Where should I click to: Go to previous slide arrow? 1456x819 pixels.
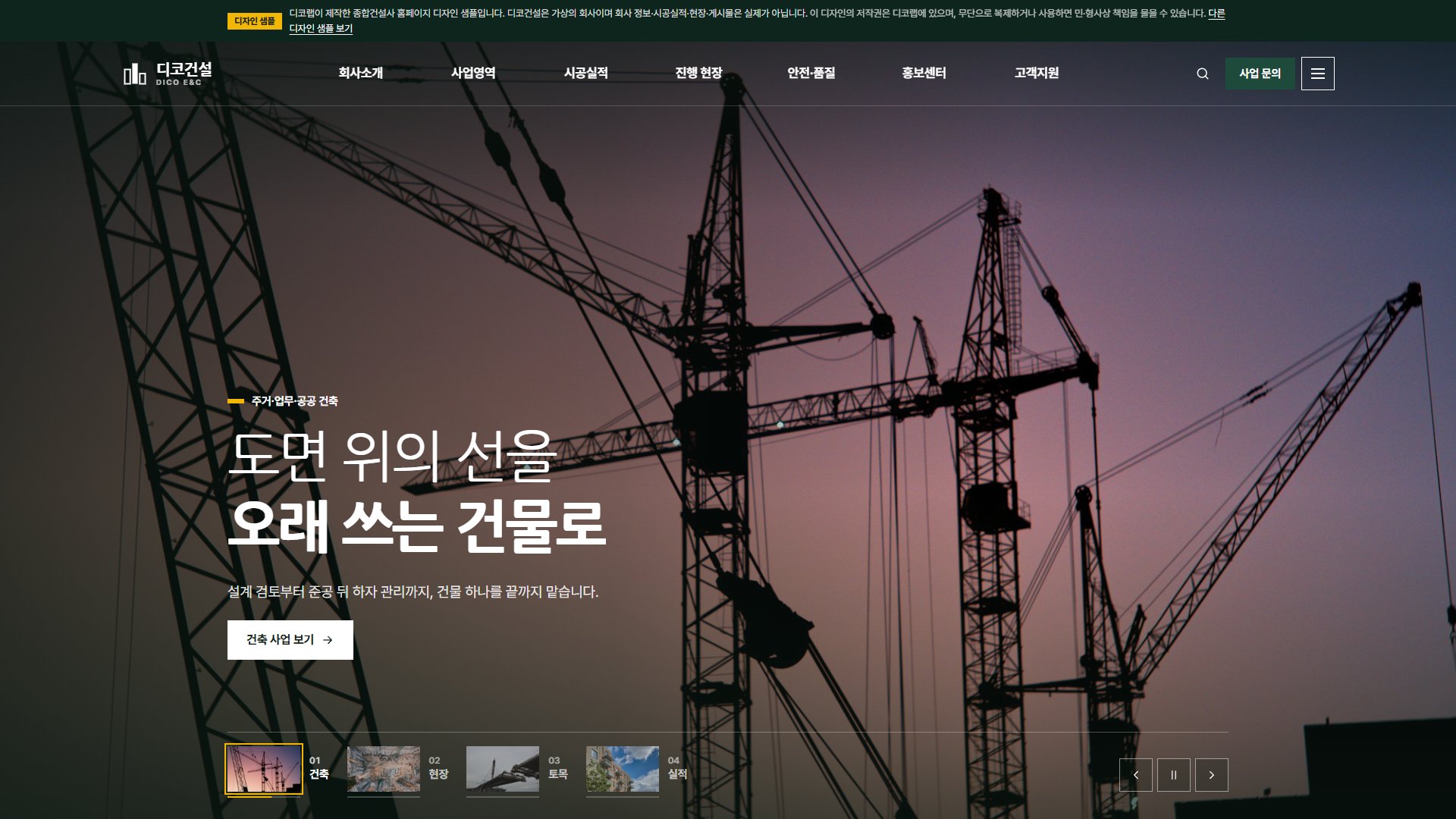(1136, 775)
